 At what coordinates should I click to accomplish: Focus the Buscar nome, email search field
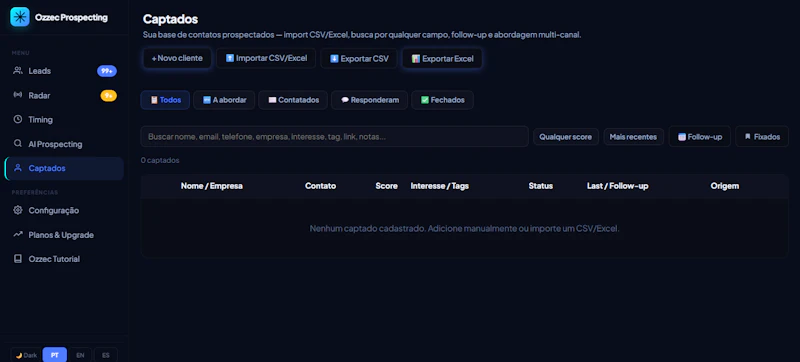(x=334, y=137)
